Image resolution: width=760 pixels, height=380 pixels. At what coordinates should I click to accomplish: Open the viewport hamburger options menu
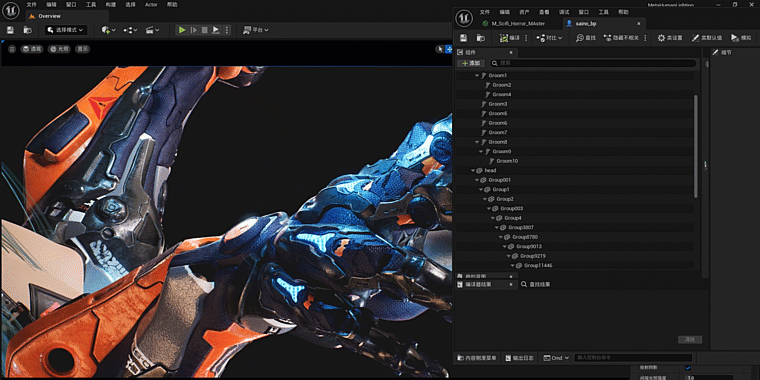click(x=12, y=49)
